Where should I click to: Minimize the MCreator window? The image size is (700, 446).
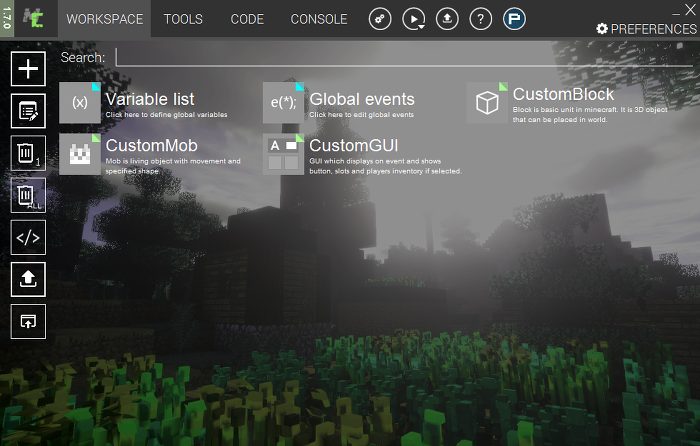(676, 13)
